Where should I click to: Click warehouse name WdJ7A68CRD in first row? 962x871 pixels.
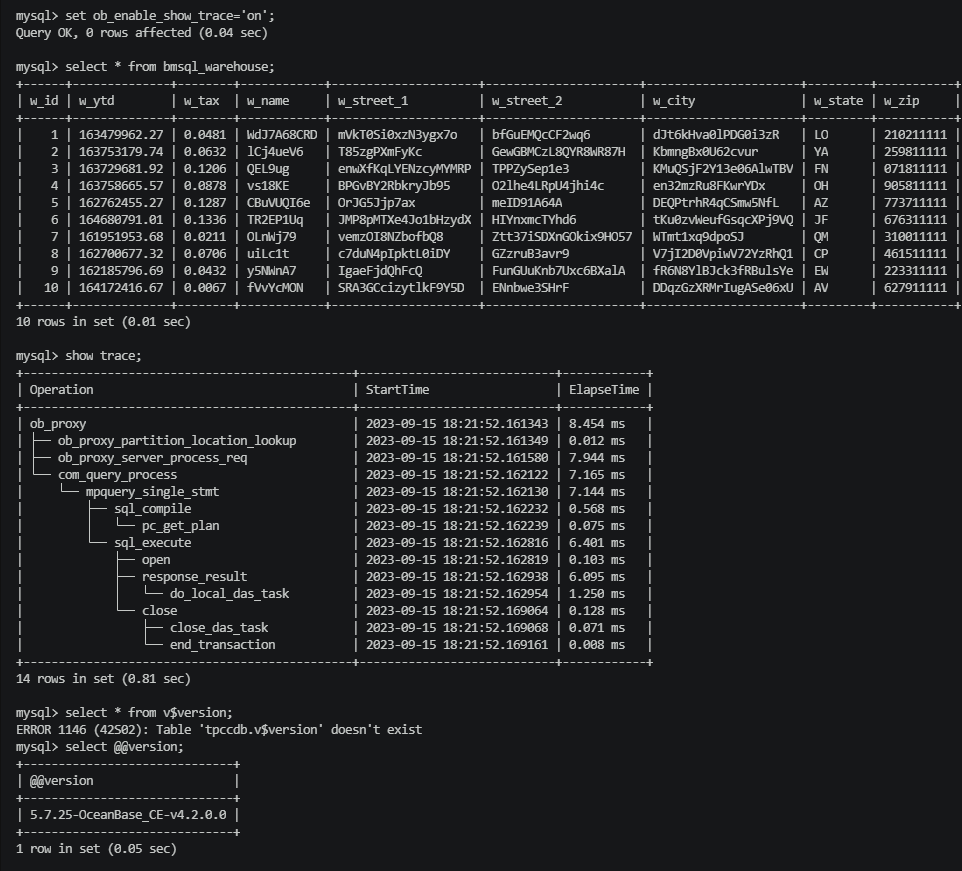tap(282, 135)
